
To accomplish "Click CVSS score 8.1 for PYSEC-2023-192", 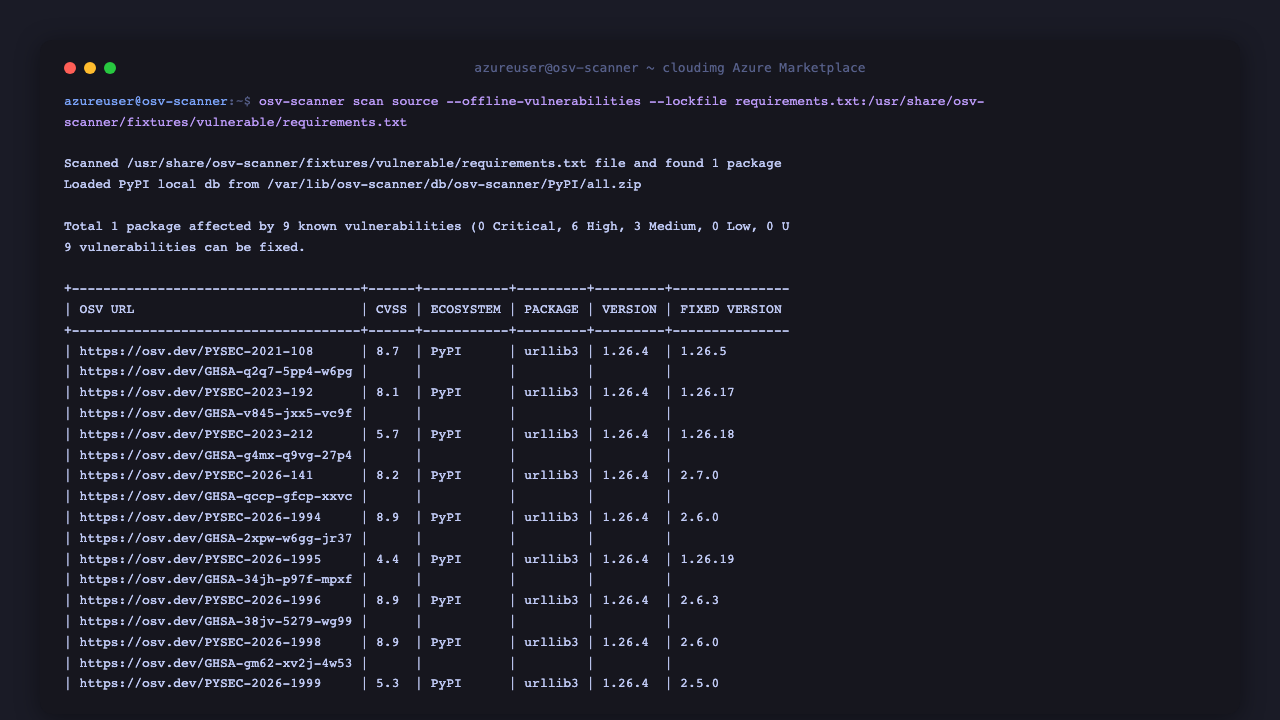I will (x=387, y=392).
